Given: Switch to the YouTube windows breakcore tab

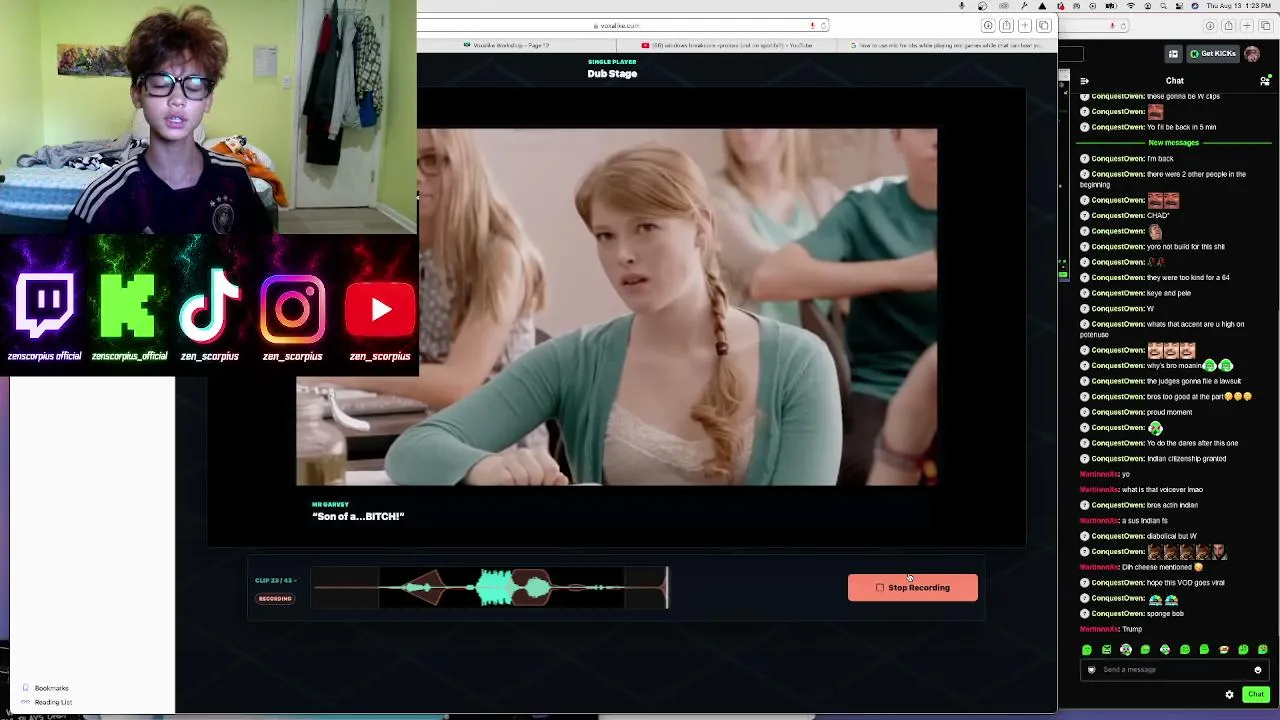Looking at the screenshot, I should 727,45.
